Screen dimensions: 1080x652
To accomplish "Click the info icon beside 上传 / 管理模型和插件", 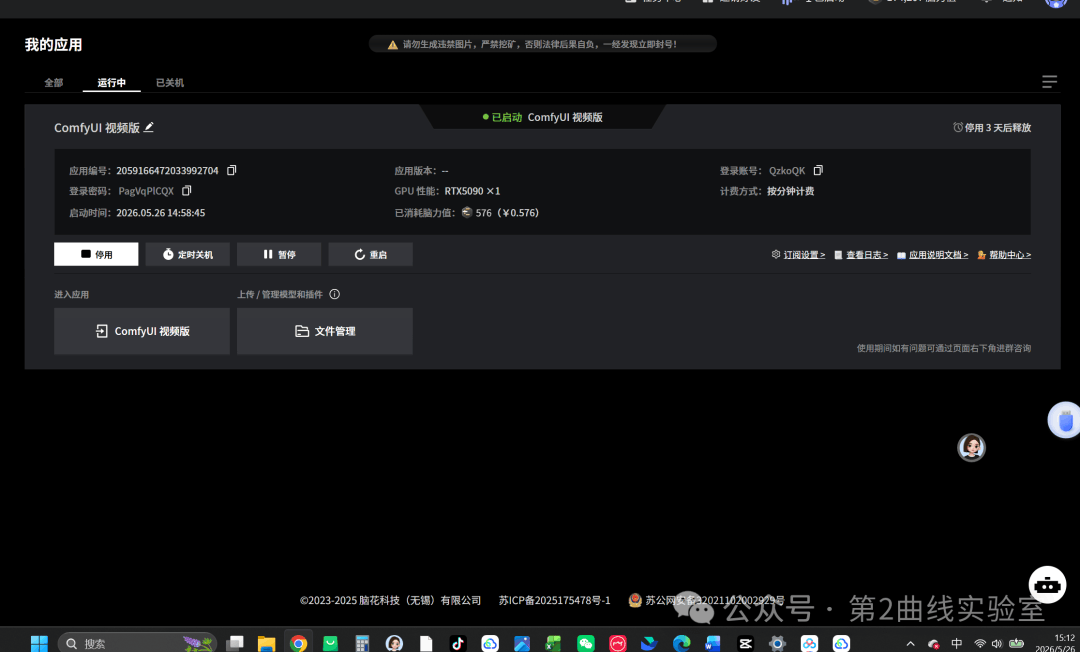I will coord(335,294).
